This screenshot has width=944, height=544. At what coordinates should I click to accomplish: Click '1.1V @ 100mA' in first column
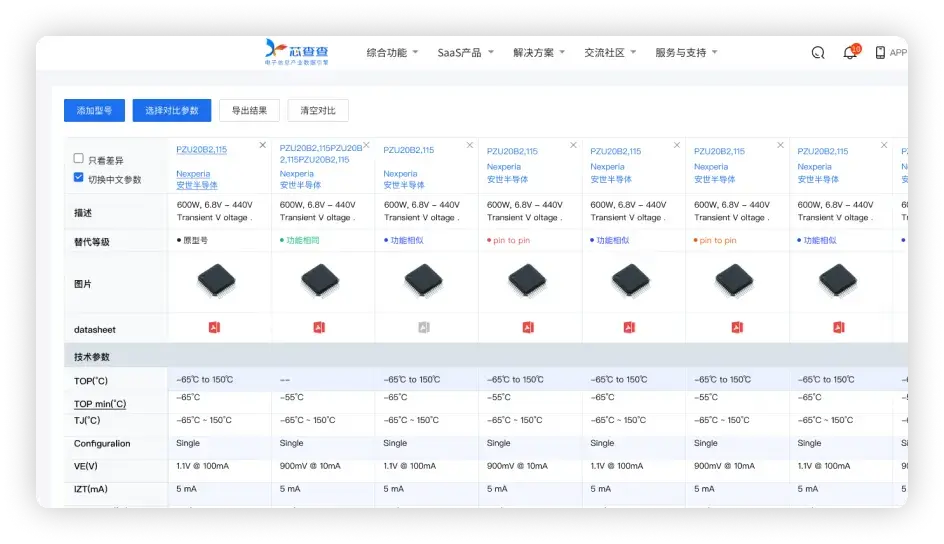coord(202,466)
